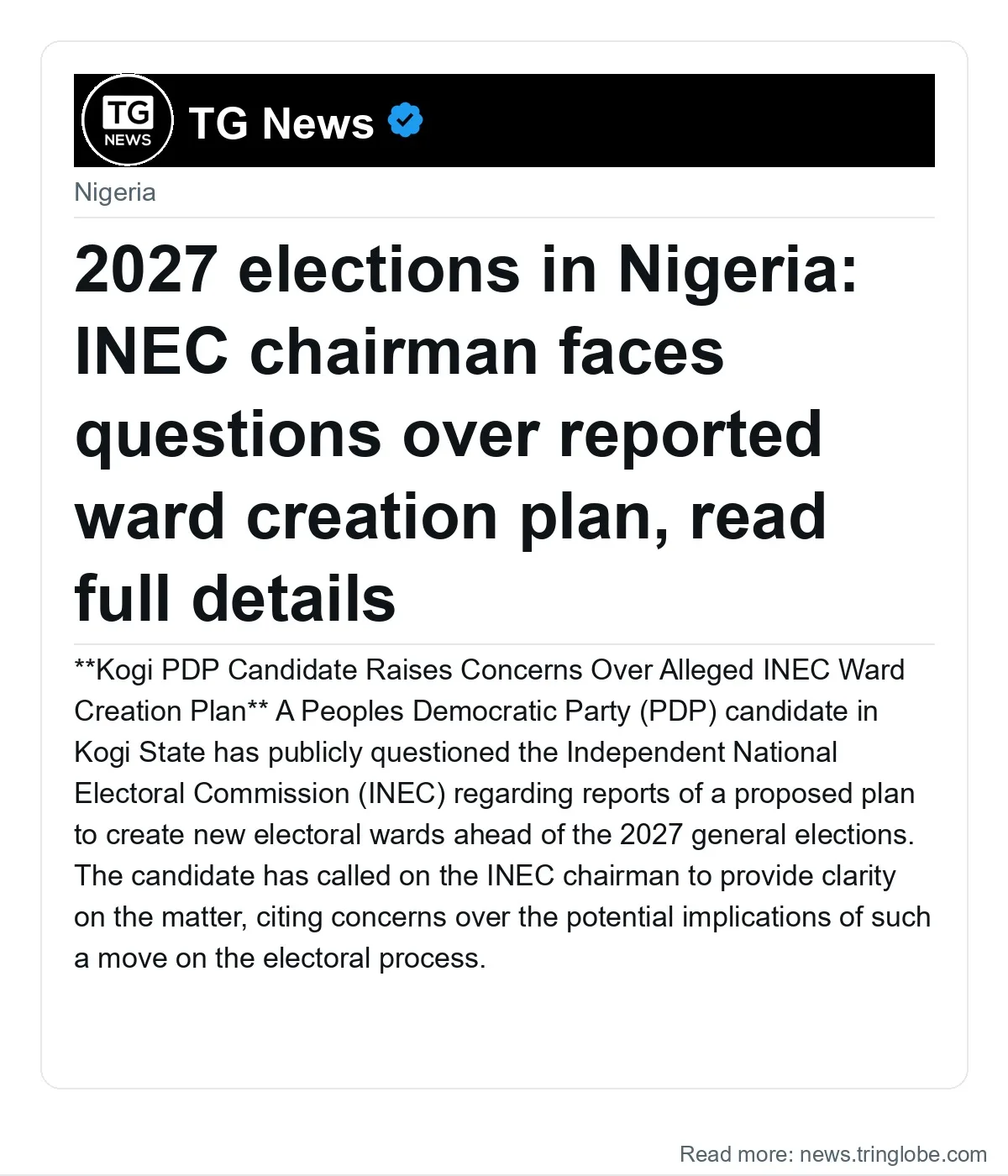
Task: Select the Nigeria category label
Action: [115, 192]
